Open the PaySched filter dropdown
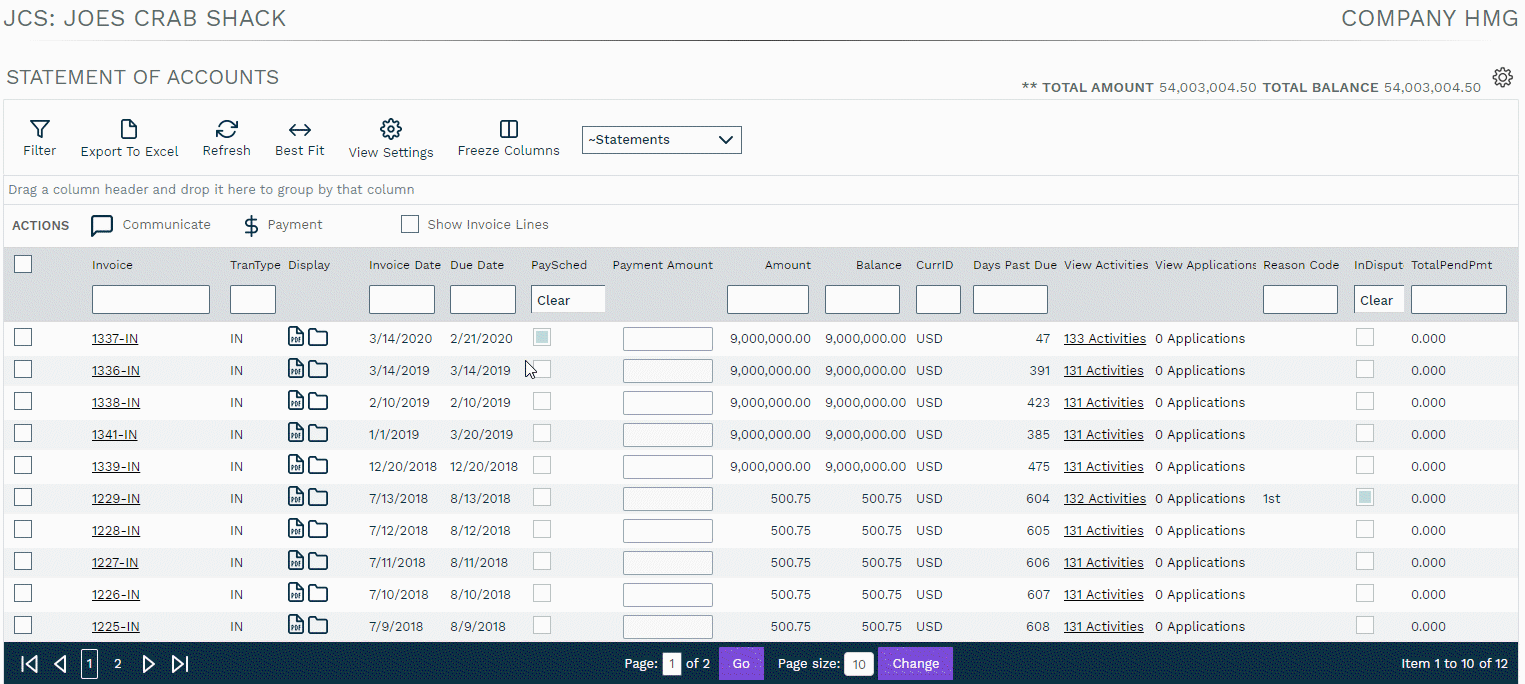Screen dimensions: 1525x684 click(567, 300)
